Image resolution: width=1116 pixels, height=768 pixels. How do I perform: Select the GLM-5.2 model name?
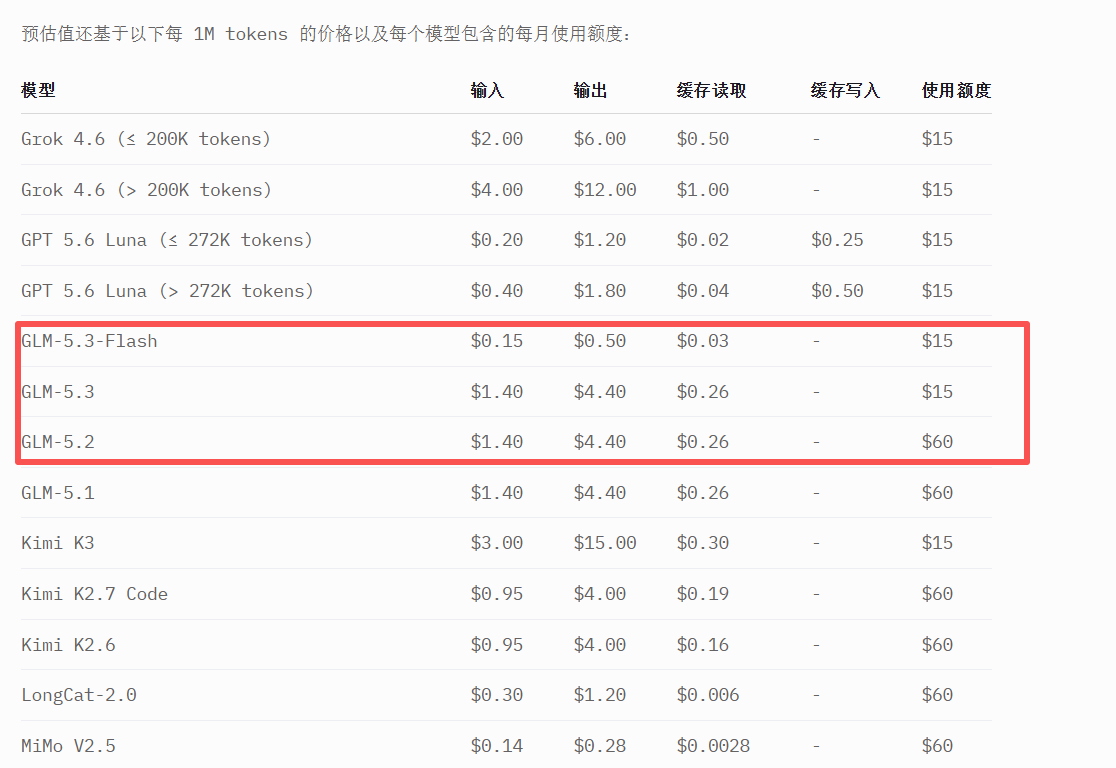tap(58, 442)
